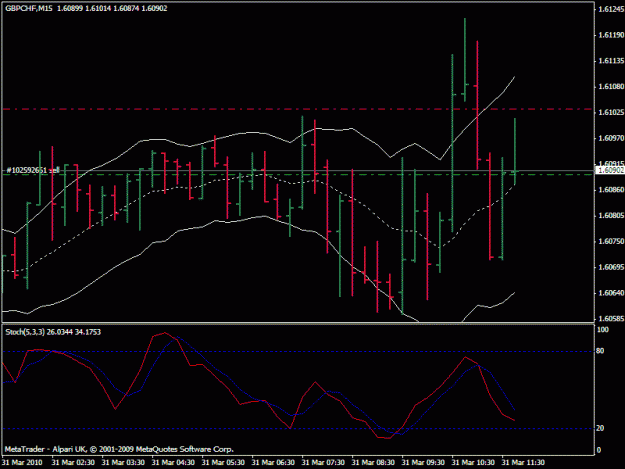Screen dimensions: 625x469
Task: Click the current price tag 1.60902
Action: click(611, 170)
